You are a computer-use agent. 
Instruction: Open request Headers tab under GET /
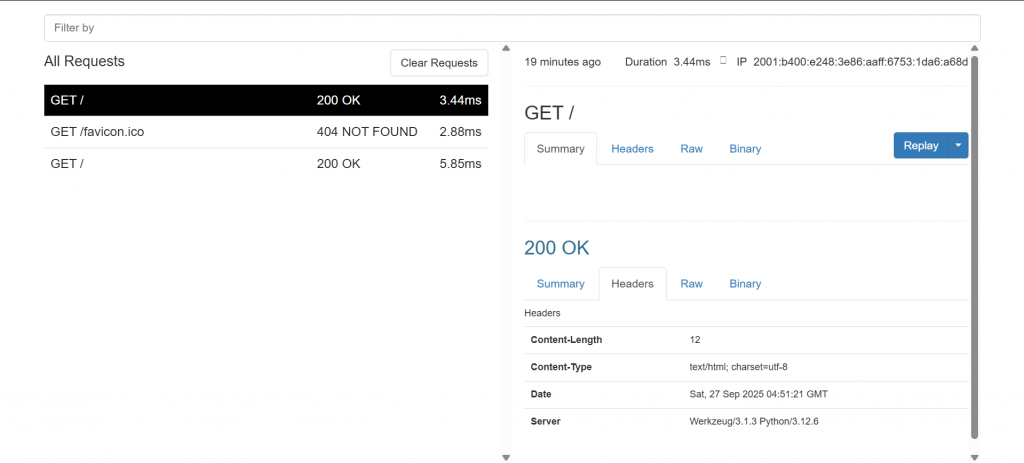coord(632,149)
